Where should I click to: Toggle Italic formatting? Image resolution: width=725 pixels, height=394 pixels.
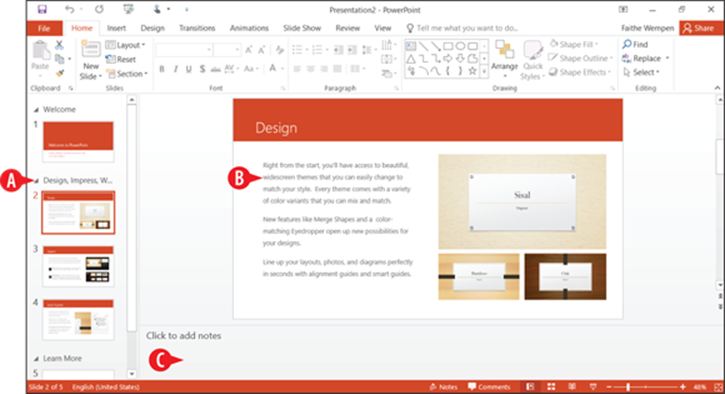click(175, 69)
